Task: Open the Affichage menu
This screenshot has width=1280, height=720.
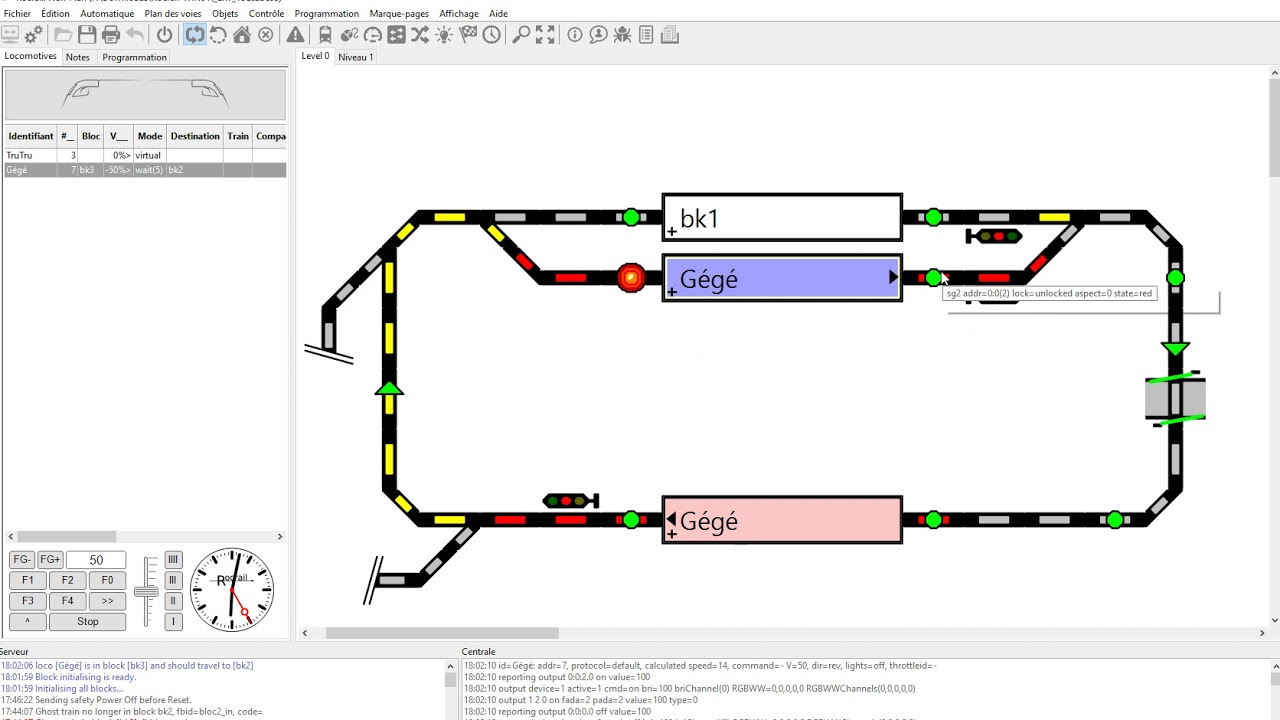Action: [459, 14]
